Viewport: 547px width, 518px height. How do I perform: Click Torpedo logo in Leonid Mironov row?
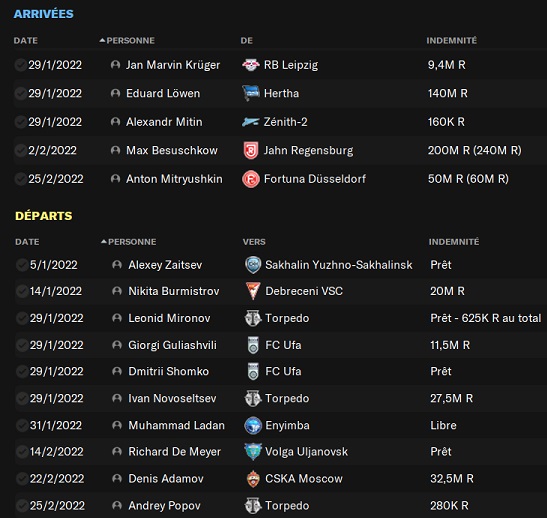(253, 318)
